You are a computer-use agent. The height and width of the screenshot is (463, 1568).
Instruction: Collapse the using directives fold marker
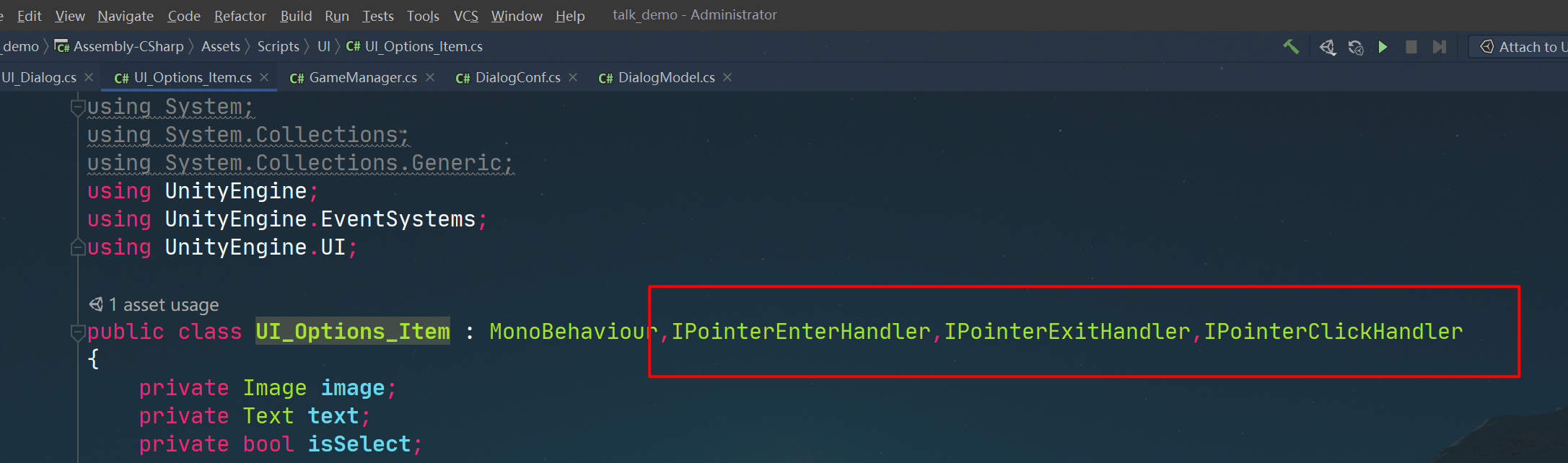77,107
